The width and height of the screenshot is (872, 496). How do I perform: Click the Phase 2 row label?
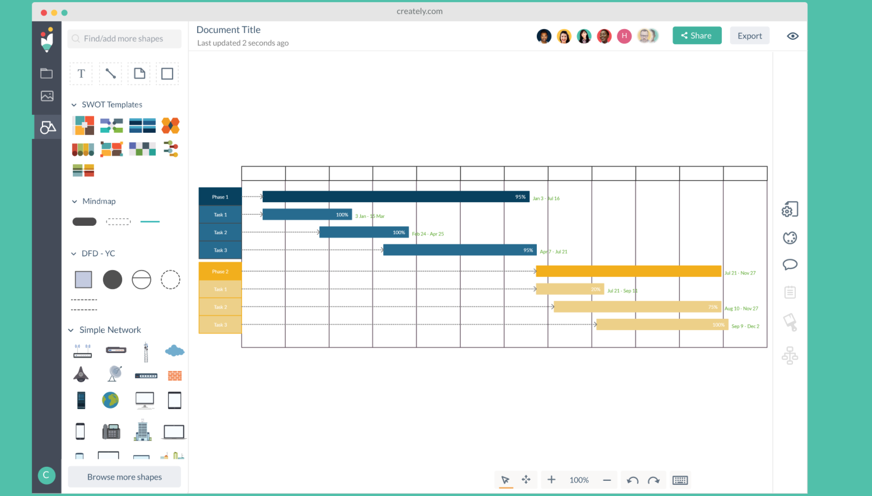pyautogui.click(x=220, y=271)
